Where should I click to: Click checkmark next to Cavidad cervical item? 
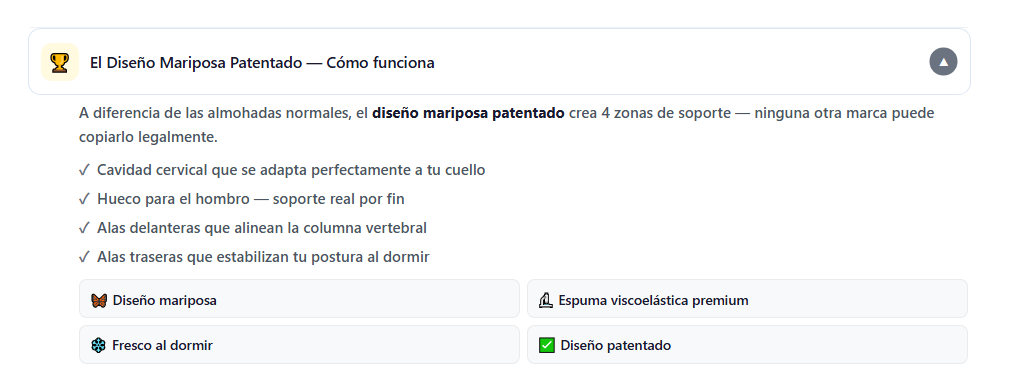pos(84,170)
